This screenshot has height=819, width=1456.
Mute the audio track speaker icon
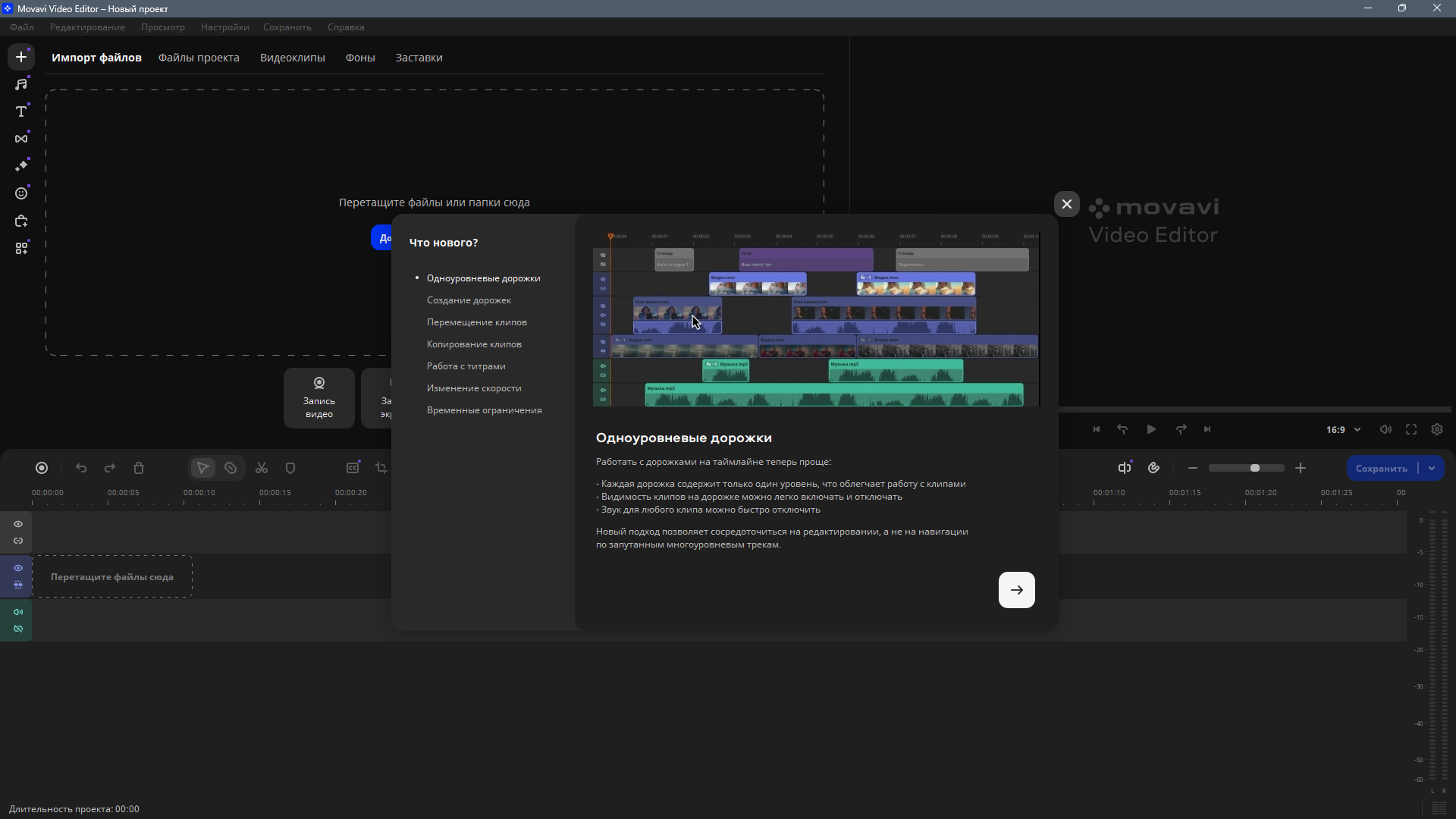[18, 612]
